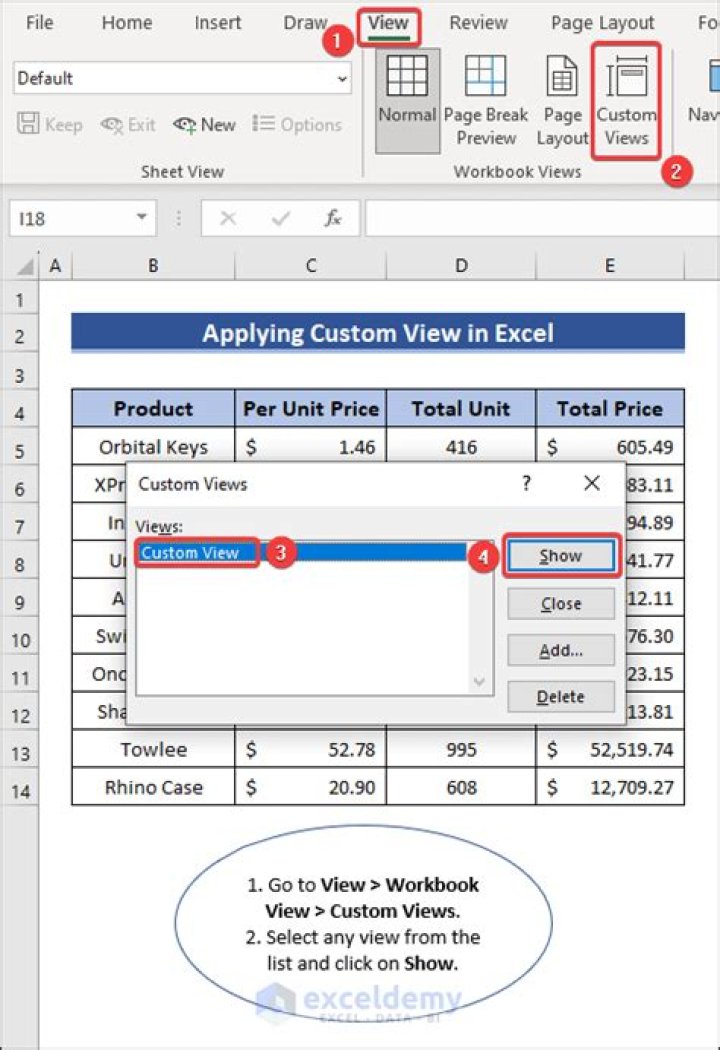Click the 'Towlee' cell
This screenshot has height=1050, width=720.
point(153,749)
